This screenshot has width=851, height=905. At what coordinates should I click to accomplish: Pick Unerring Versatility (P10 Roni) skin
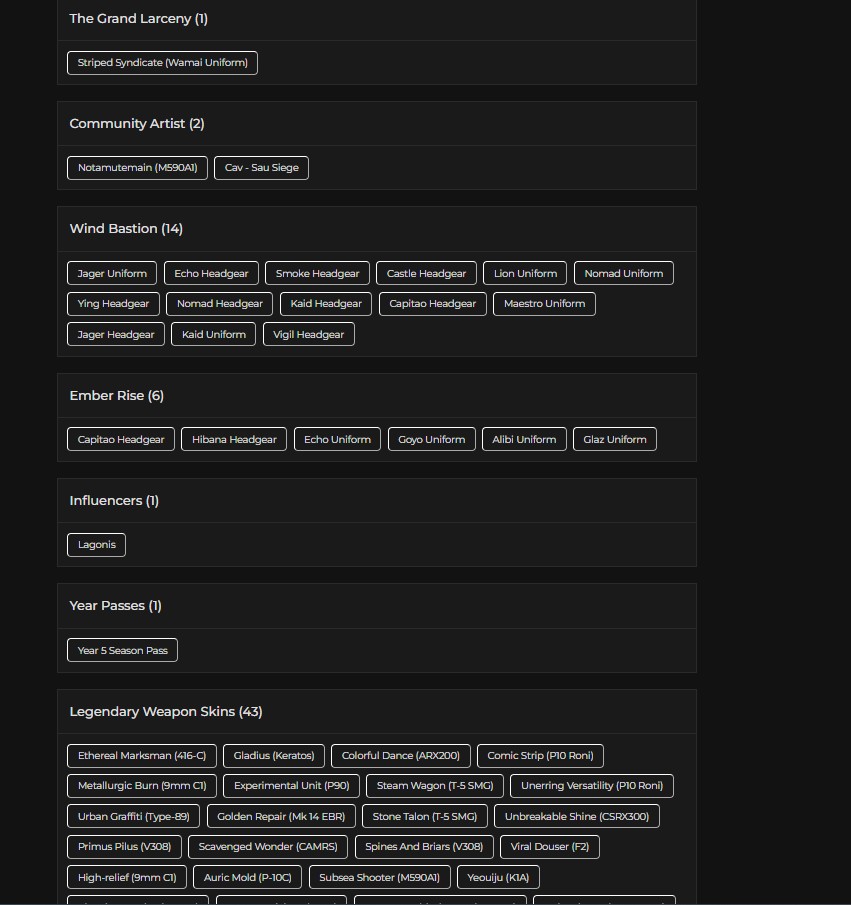(x=592, y=786)
